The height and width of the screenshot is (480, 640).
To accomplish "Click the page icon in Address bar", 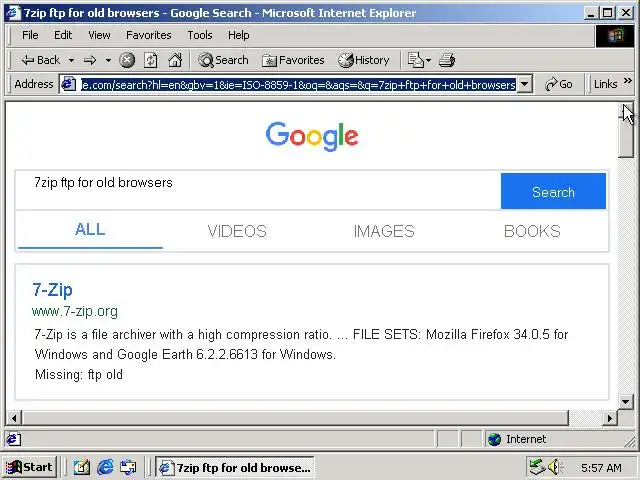I will pos(69,84).
